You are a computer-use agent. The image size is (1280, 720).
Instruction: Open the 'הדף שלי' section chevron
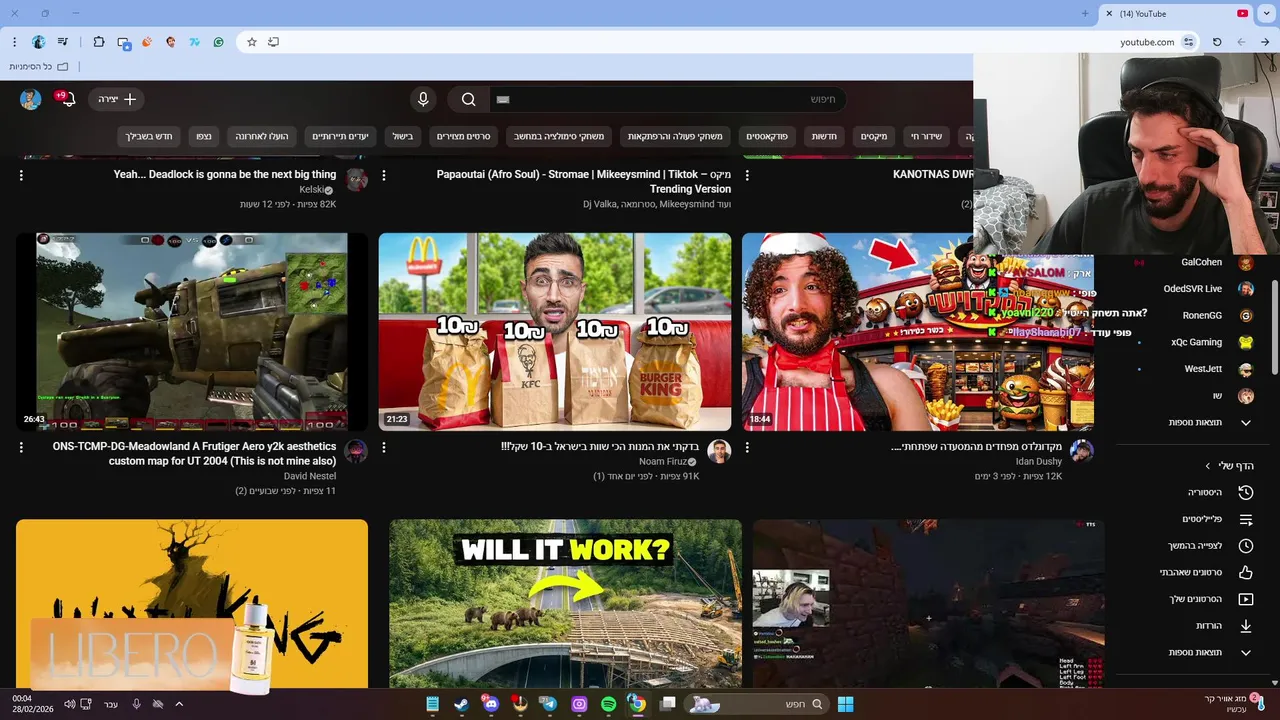click(1208, 466)
